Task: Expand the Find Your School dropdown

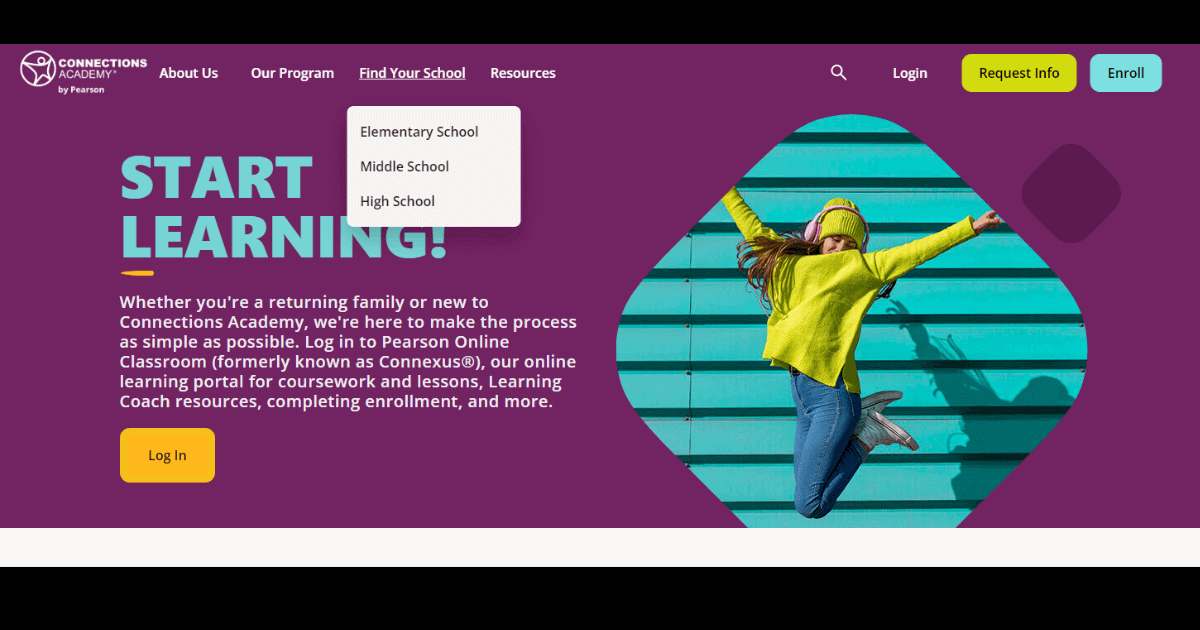Action: [x=412, y=73]
